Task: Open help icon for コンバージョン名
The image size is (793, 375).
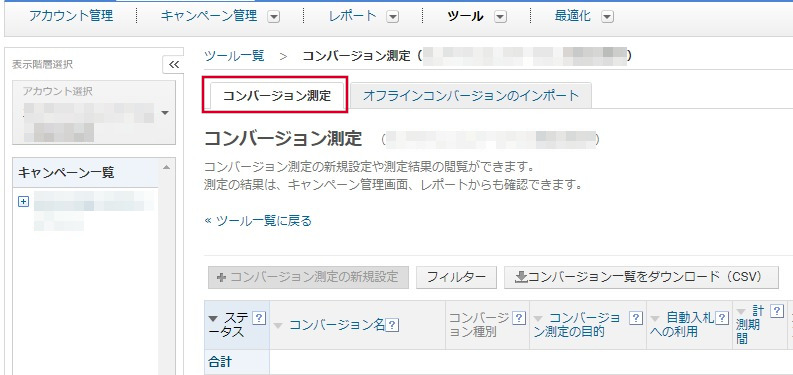Action: [392, 325]
